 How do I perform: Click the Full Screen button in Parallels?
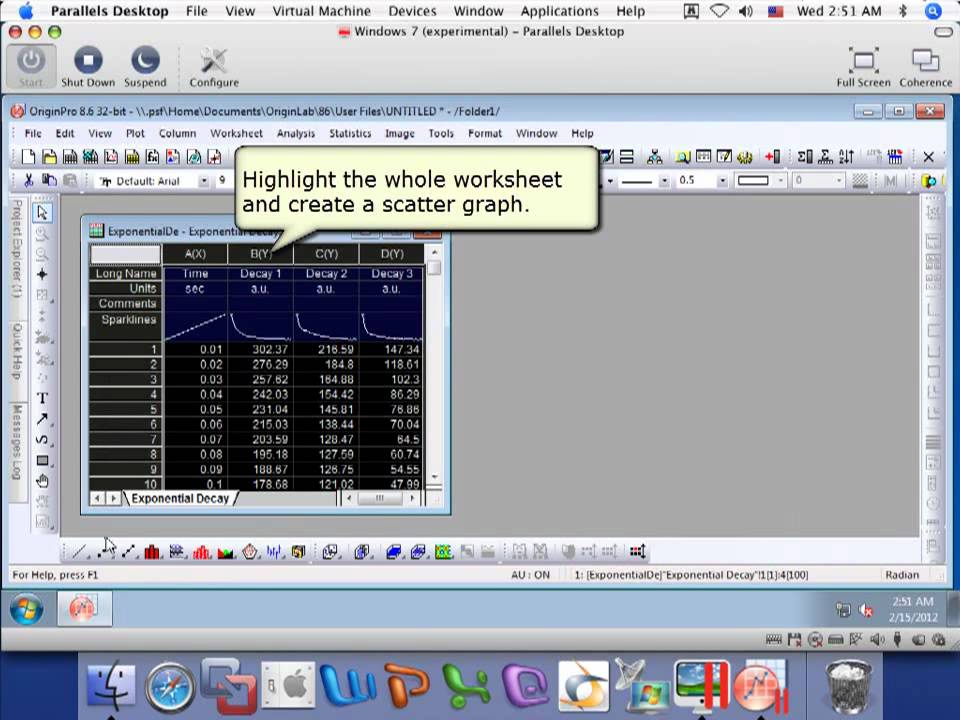click(x=863, y=67)
